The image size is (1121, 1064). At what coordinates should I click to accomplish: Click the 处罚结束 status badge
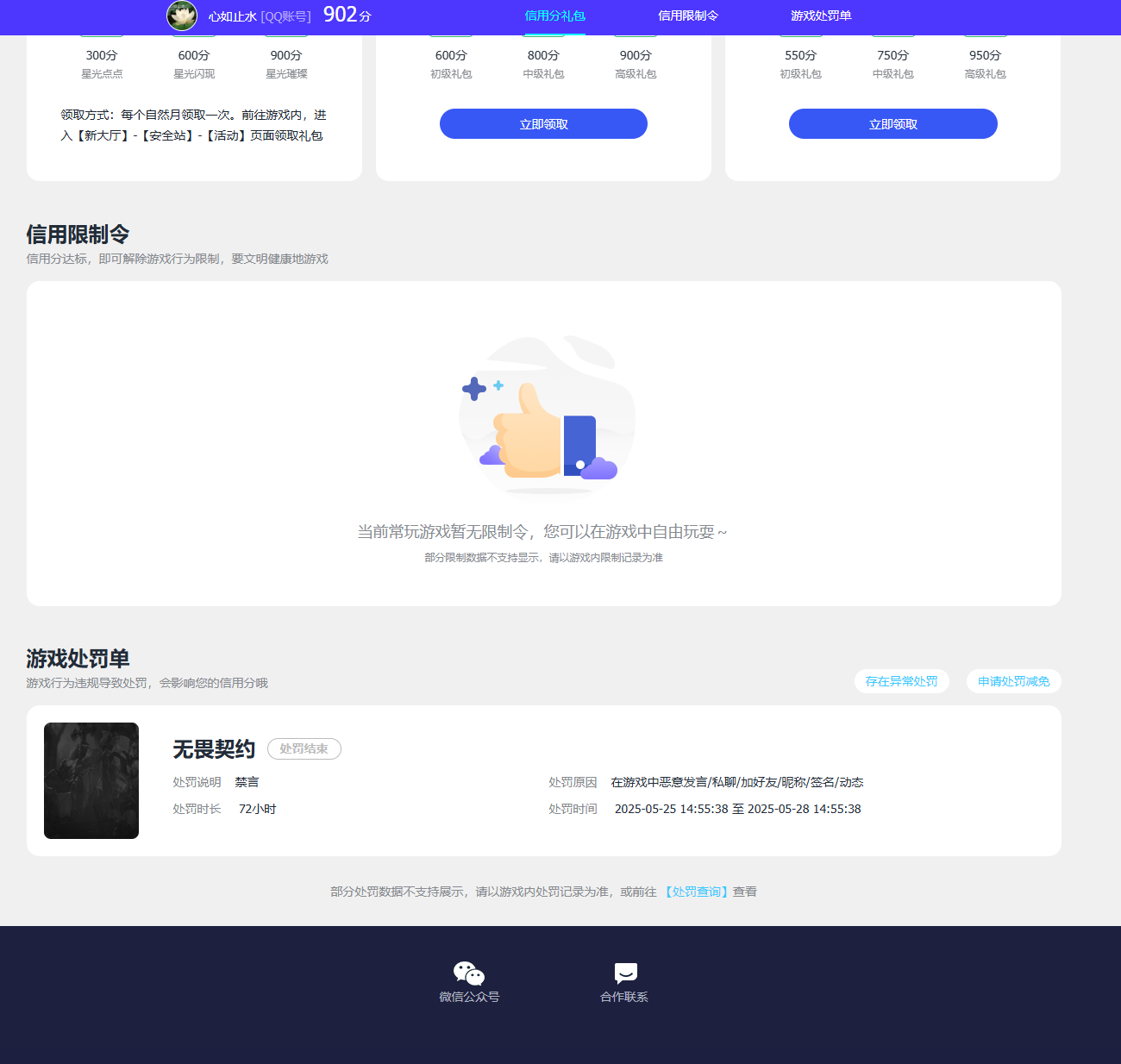[x=304, y=748]
